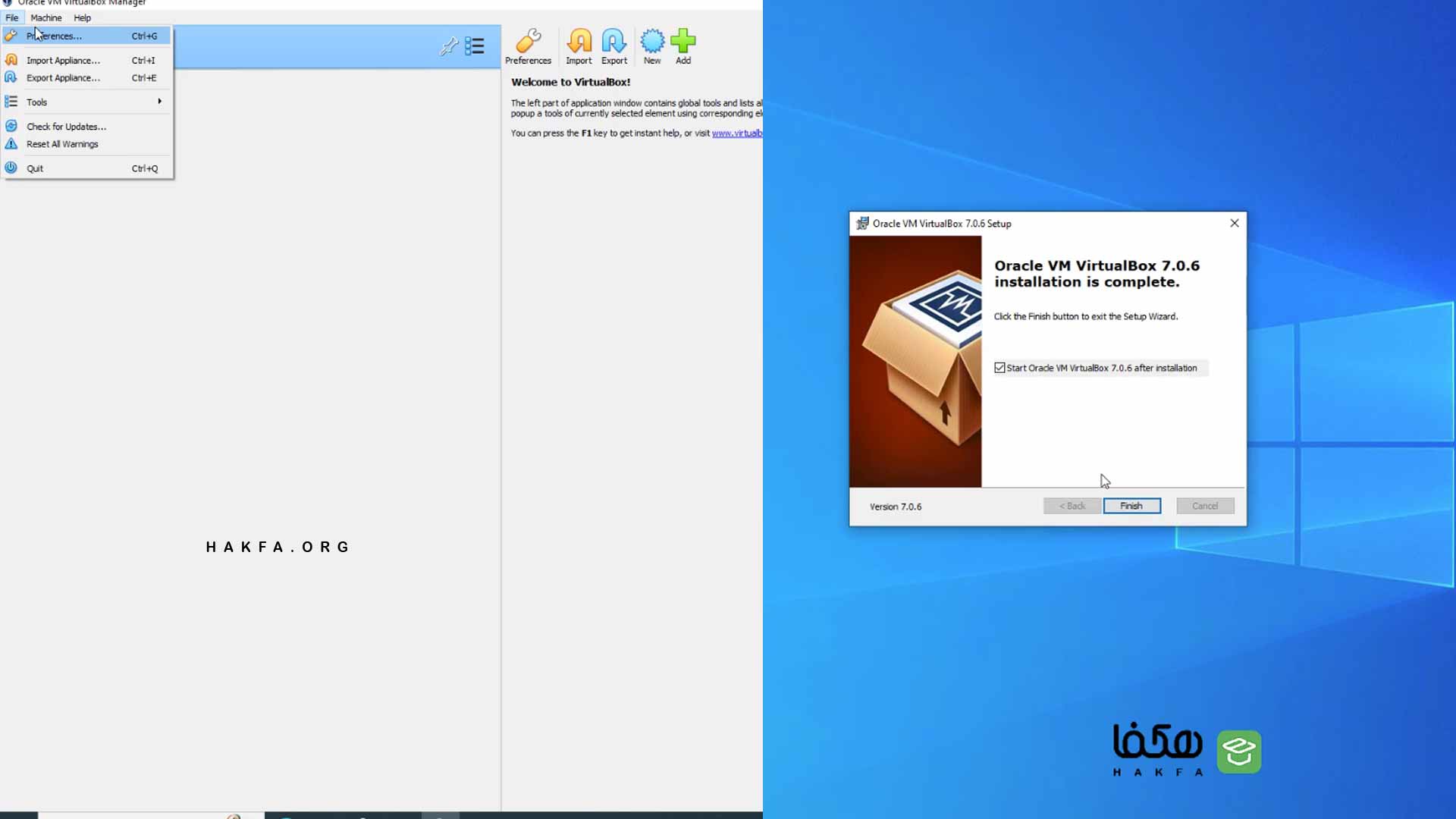Click the Setup dialog title bar icon
The width and height of the screenshot is (1456, 819).
coord(862,223)
